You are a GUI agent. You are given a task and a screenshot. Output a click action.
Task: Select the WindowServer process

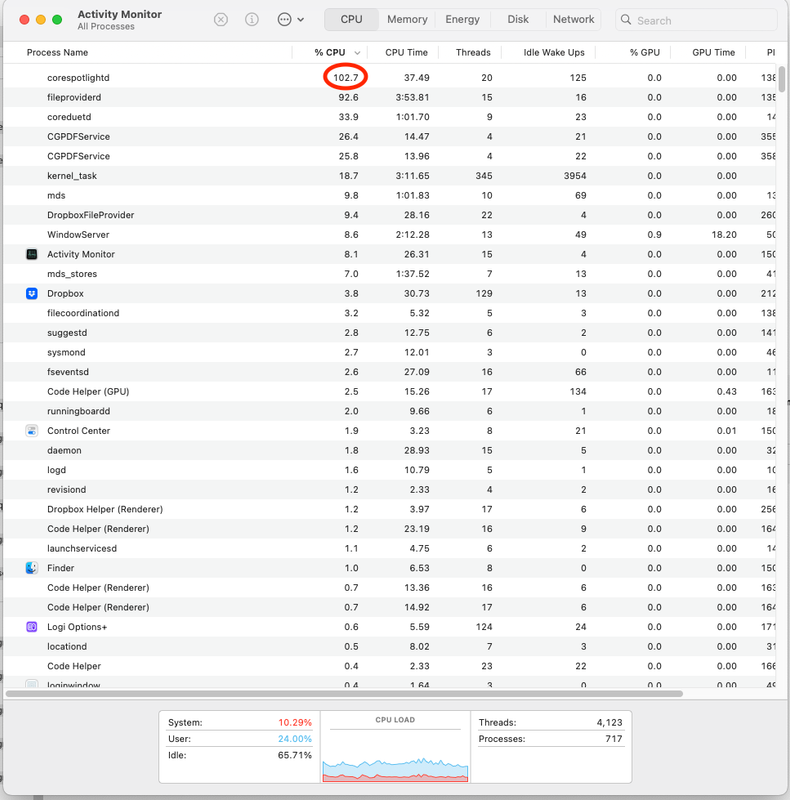390,235
